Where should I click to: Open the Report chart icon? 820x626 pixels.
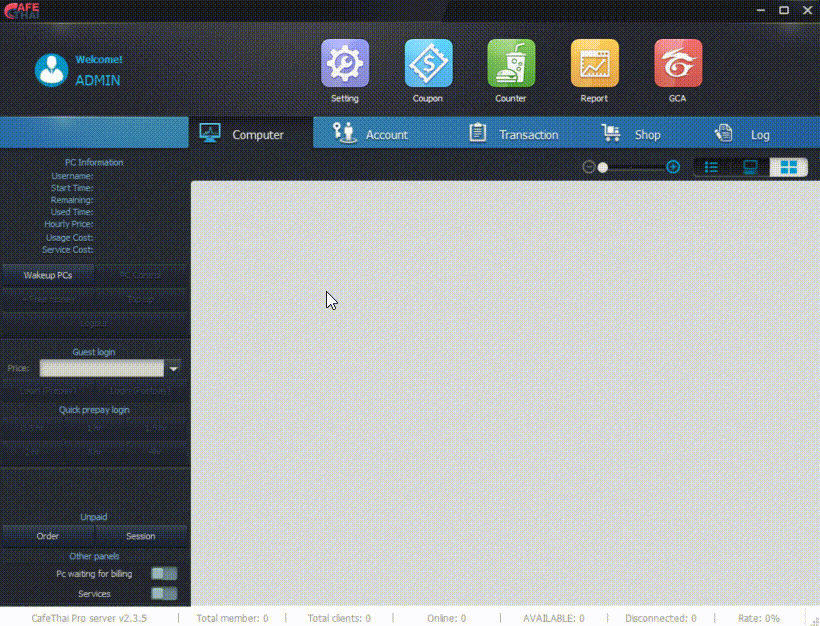(594, 64)
